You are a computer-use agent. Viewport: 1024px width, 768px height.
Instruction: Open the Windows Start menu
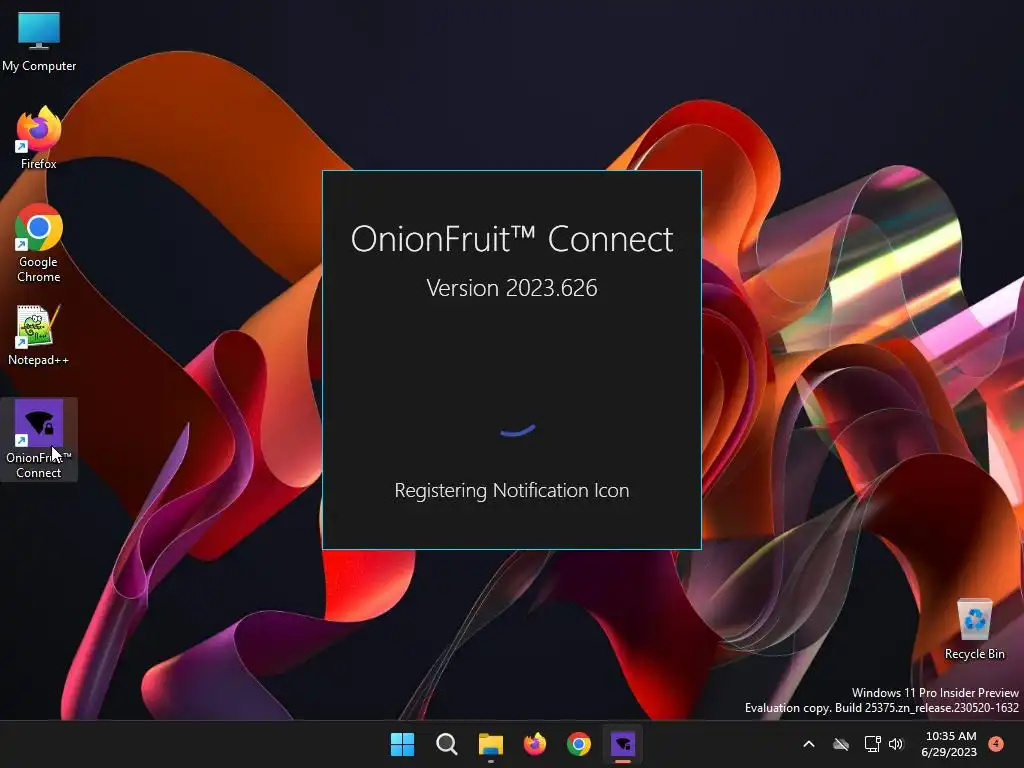402,744
